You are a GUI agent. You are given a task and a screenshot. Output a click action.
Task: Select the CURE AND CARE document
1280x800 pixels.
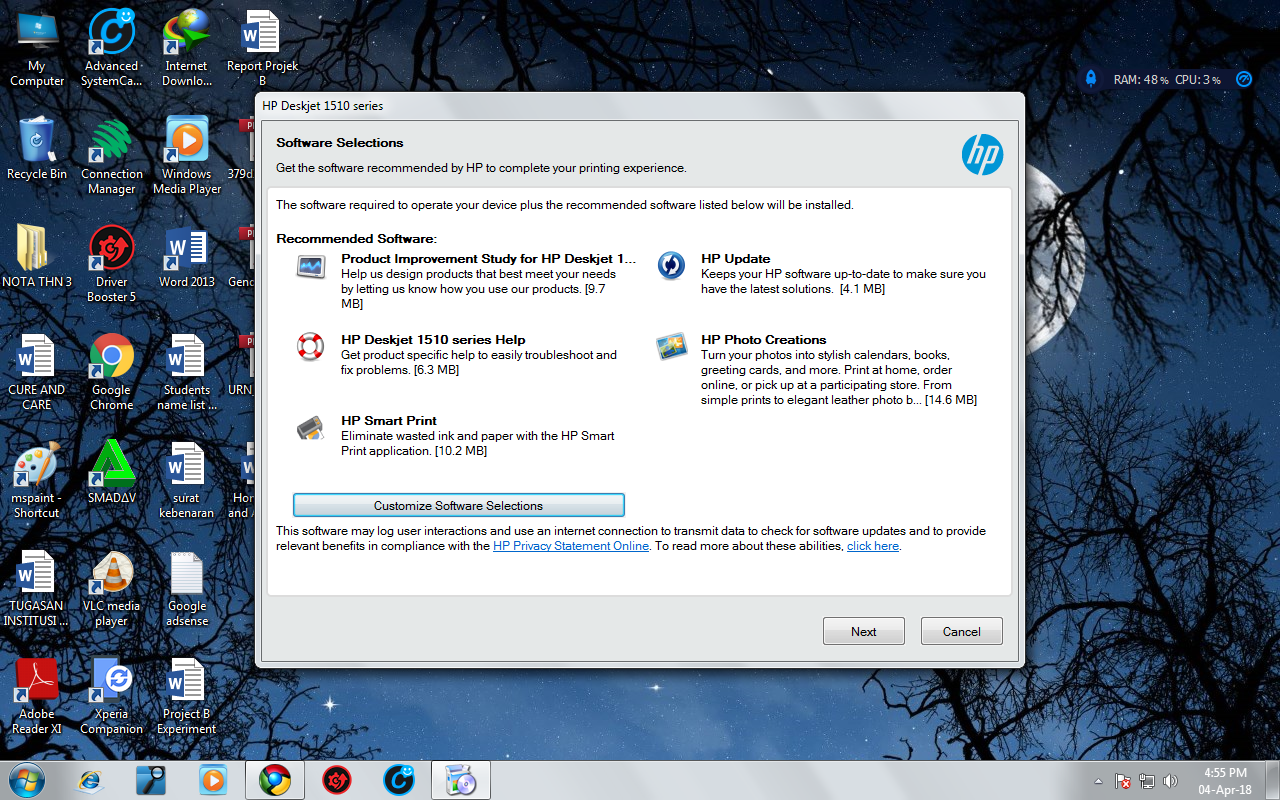(x=37, y=372)
